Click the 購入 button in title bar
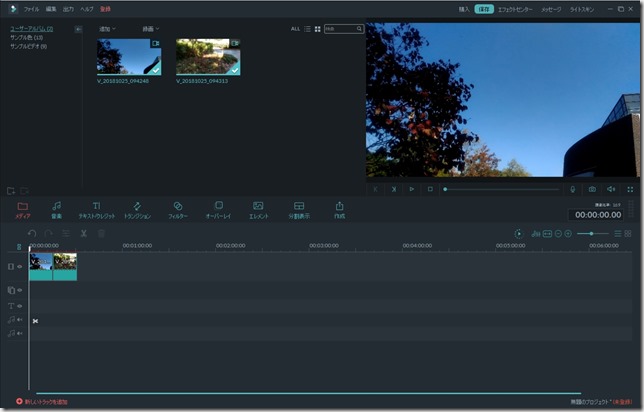The width and height of the screenshot is (644, 412). coord(464,9)
